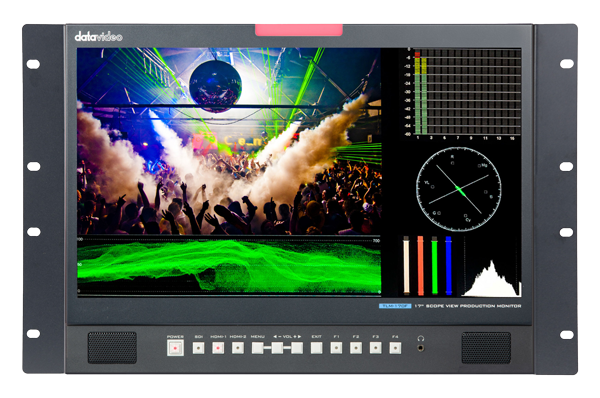
Task: Click the red RGB level bar
Action: [420, 266]
